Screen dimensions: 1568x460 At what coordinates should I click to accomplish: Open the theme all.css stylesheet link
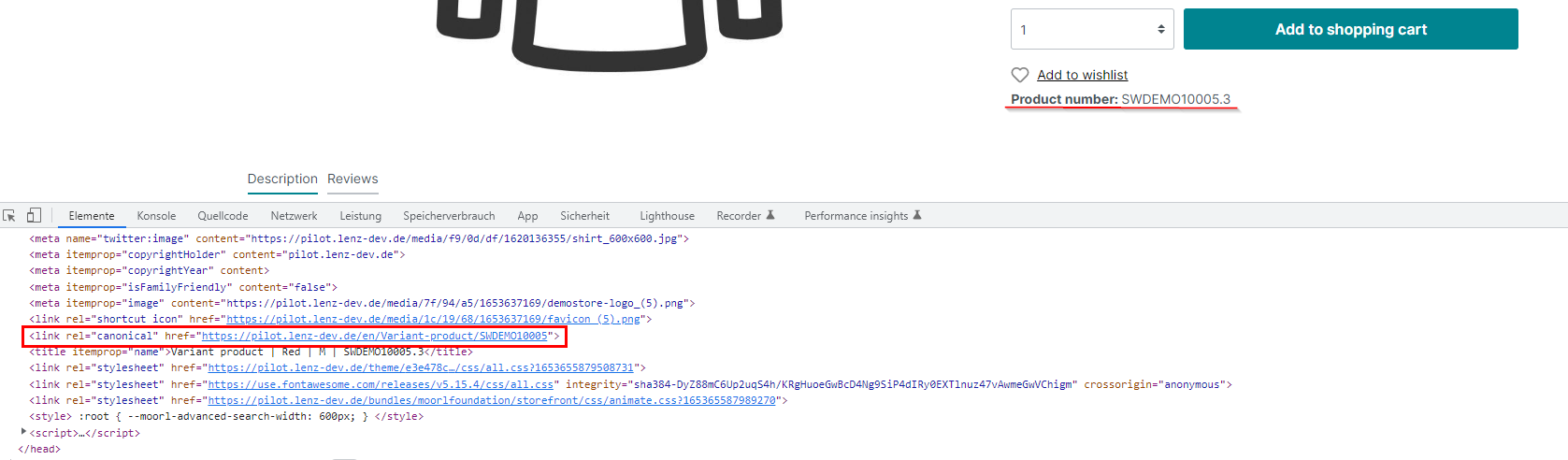click(421, 367)
